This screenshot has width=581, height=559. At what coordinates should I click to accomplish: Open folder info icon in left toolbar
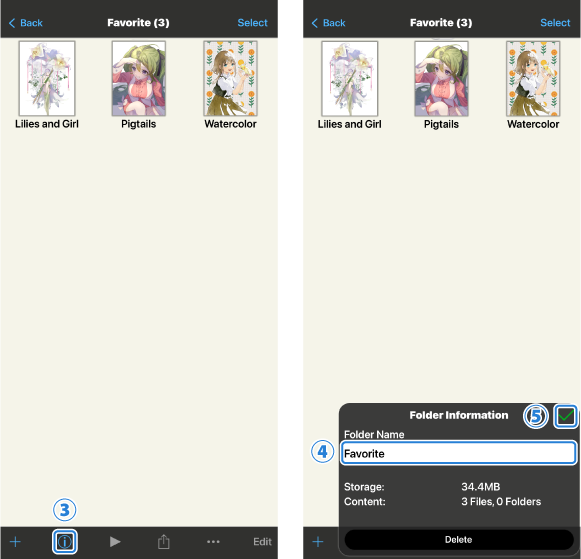(x=64, y=542)
